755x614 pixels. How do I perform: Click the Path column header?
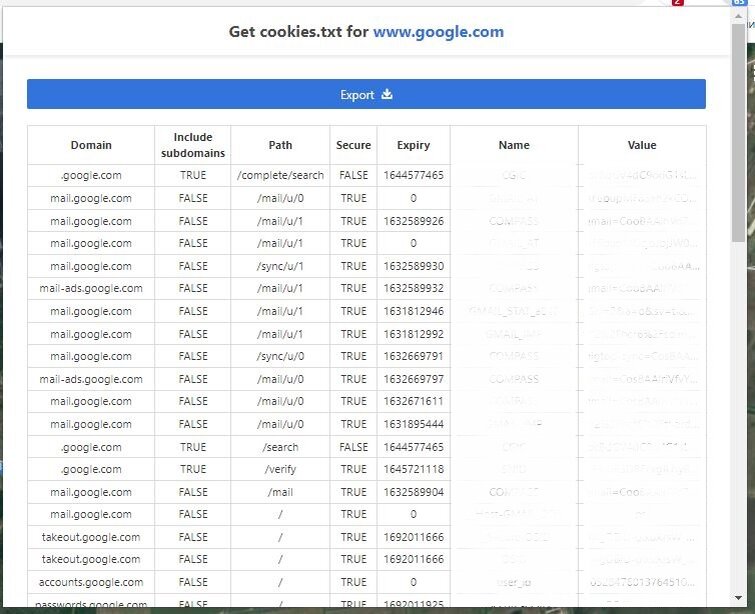pos(280,145)
